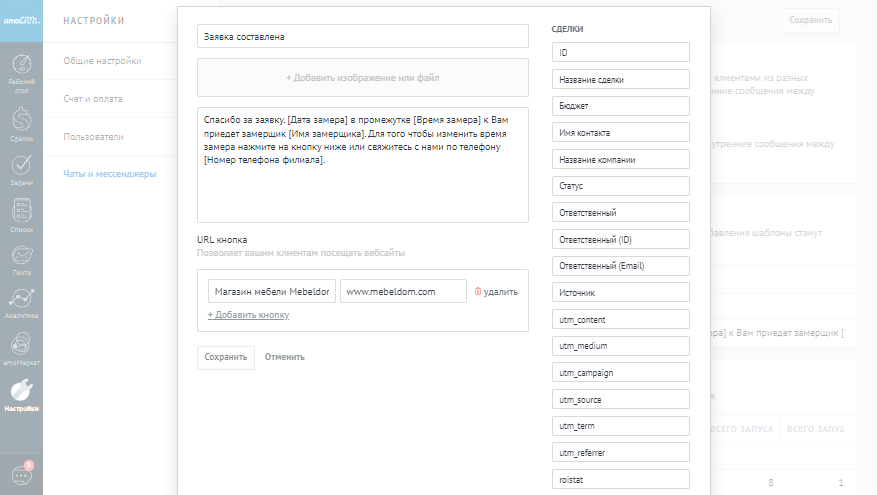The height and width of the screenshot is (495, 877).
Task: Click the red trash удалить button
Action: tap(496, 292)
